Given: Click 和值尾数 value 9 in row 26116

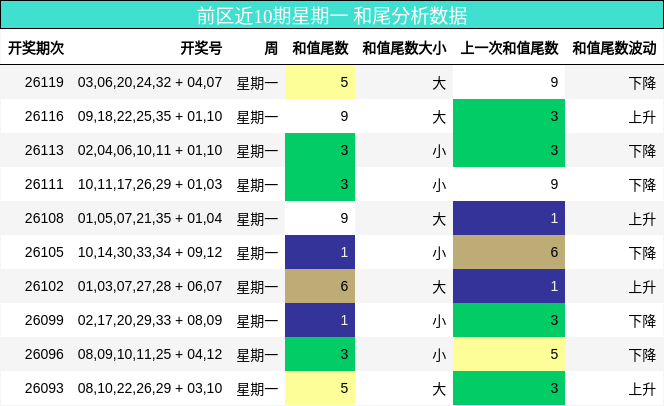Looking at the screenshot, I should [x=344, y=116].
